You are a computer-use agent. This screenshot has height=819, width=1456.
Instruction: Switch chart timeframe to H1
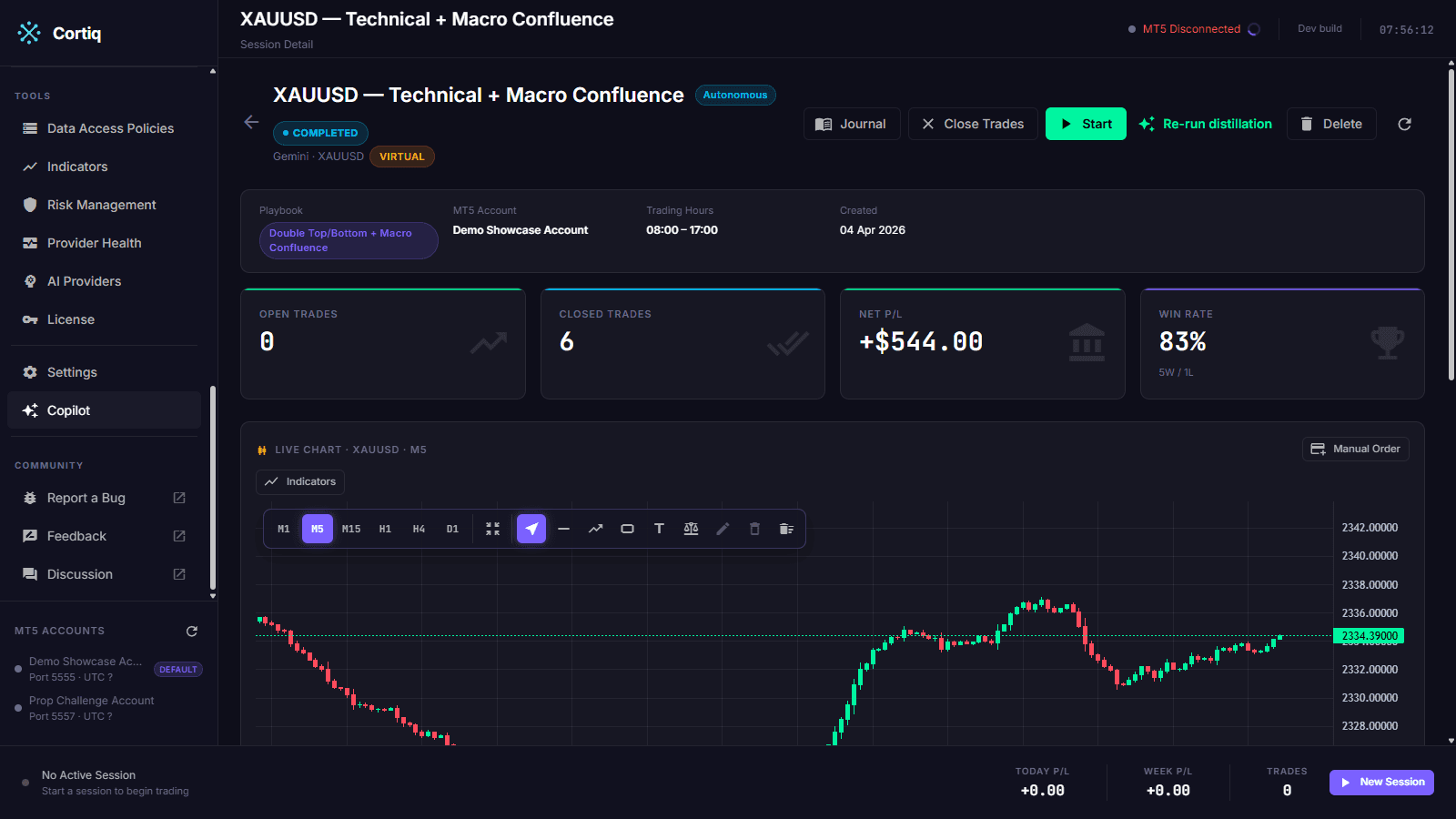[x=385, y=529]
